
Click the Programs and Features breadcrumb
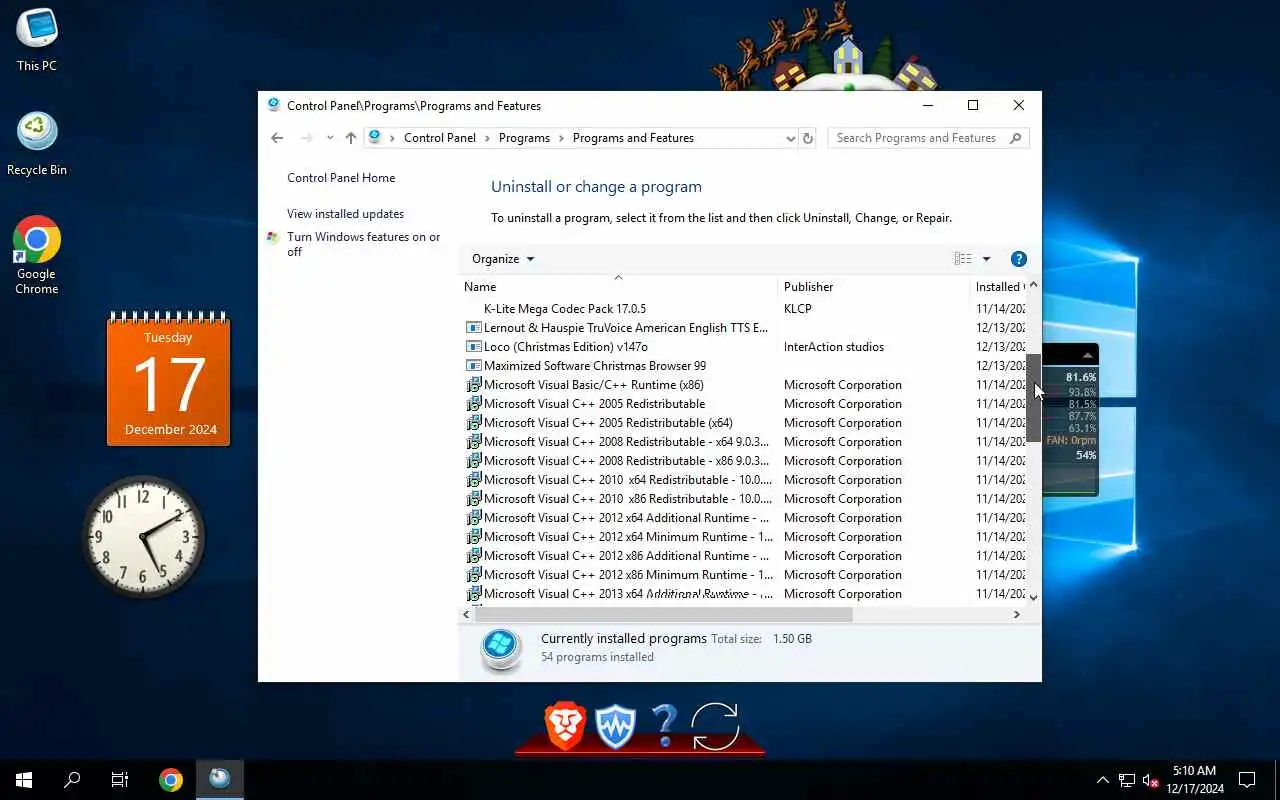[x=633, y=138]
